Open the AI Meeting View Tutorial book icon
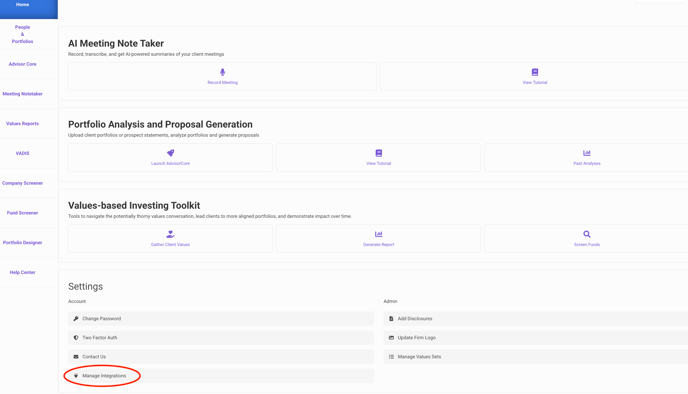 (x=534, y=72)
